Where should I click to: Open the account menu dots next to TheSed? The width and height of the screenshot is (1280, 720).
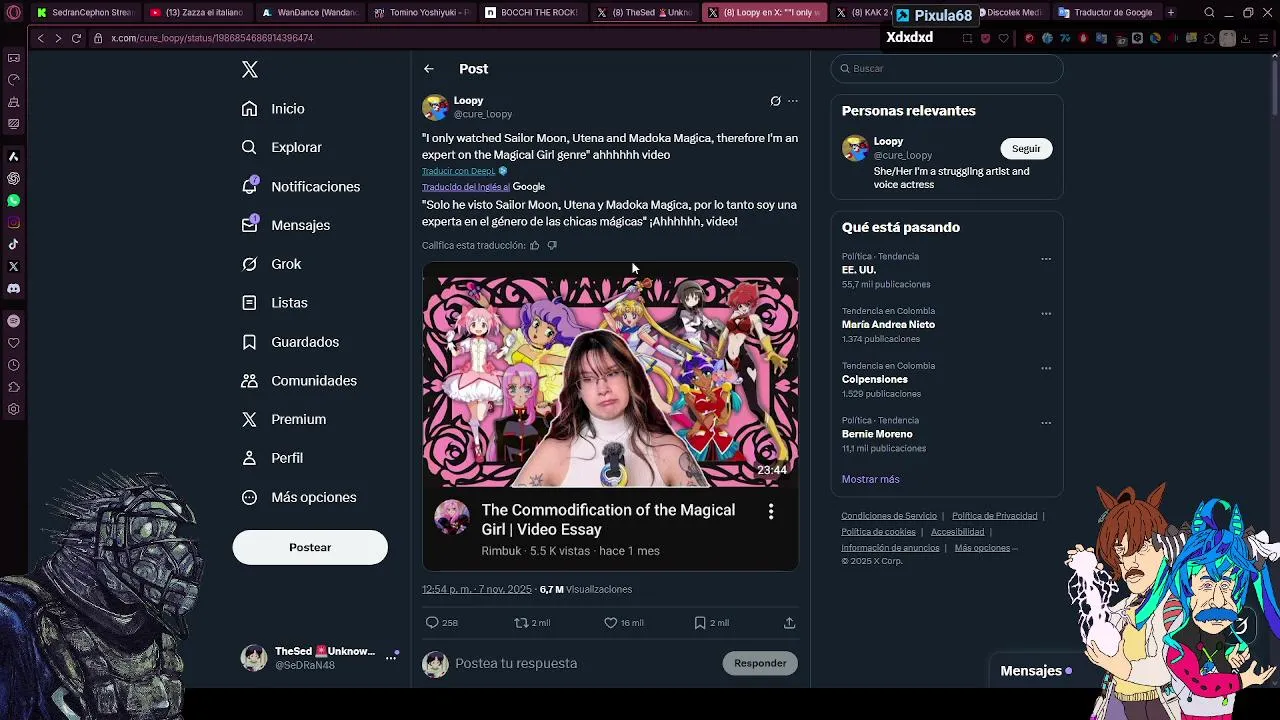391,658
